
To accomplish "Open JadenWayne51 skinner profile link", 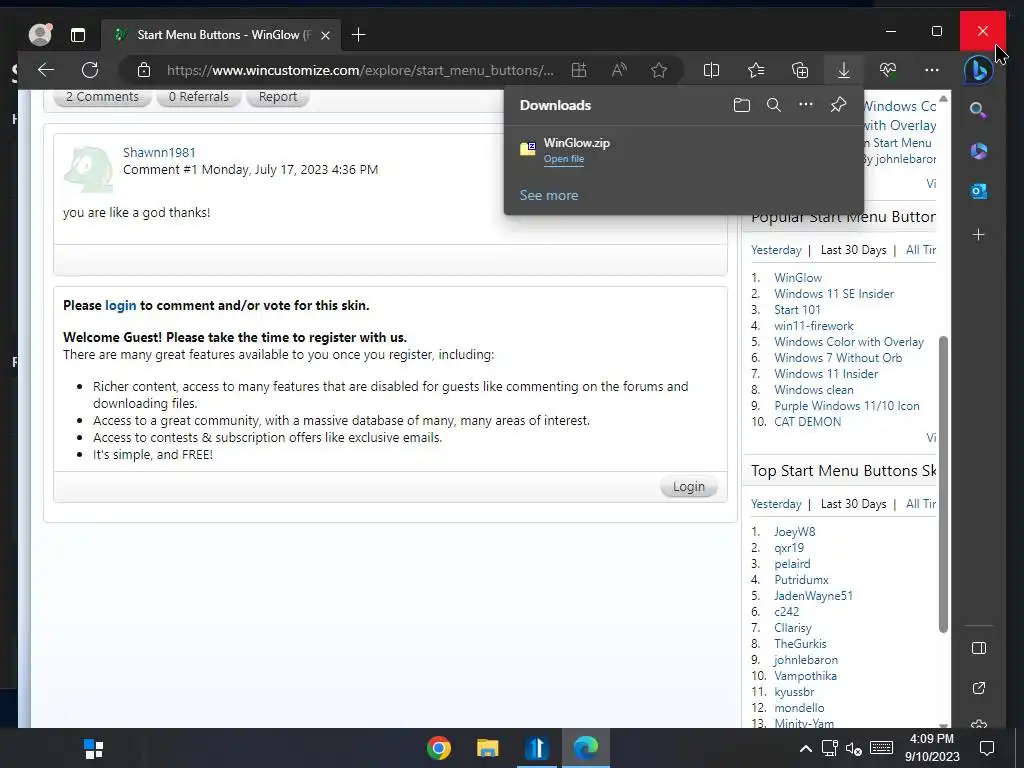I will tap(813, 596).
